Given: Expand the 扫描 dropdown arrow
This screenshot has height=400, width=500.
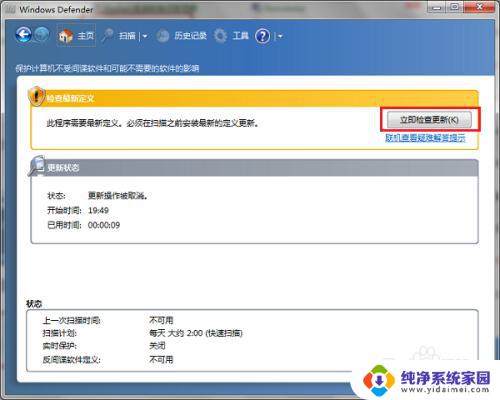Looking at the screenshot, I should pos(145,36).
